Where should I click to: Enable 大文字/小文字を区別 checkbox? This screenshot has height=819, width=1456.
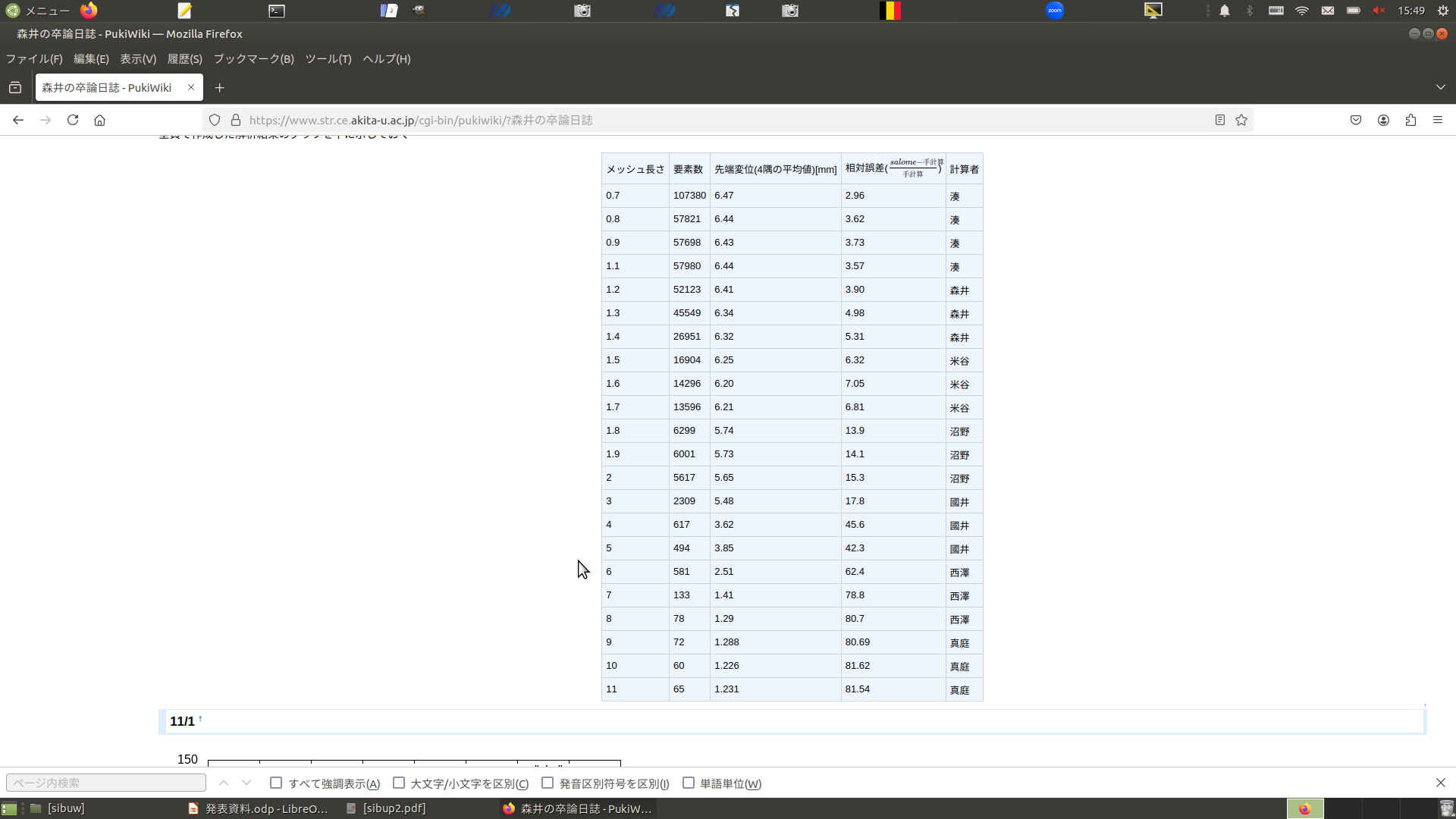(x=399, y=783)
